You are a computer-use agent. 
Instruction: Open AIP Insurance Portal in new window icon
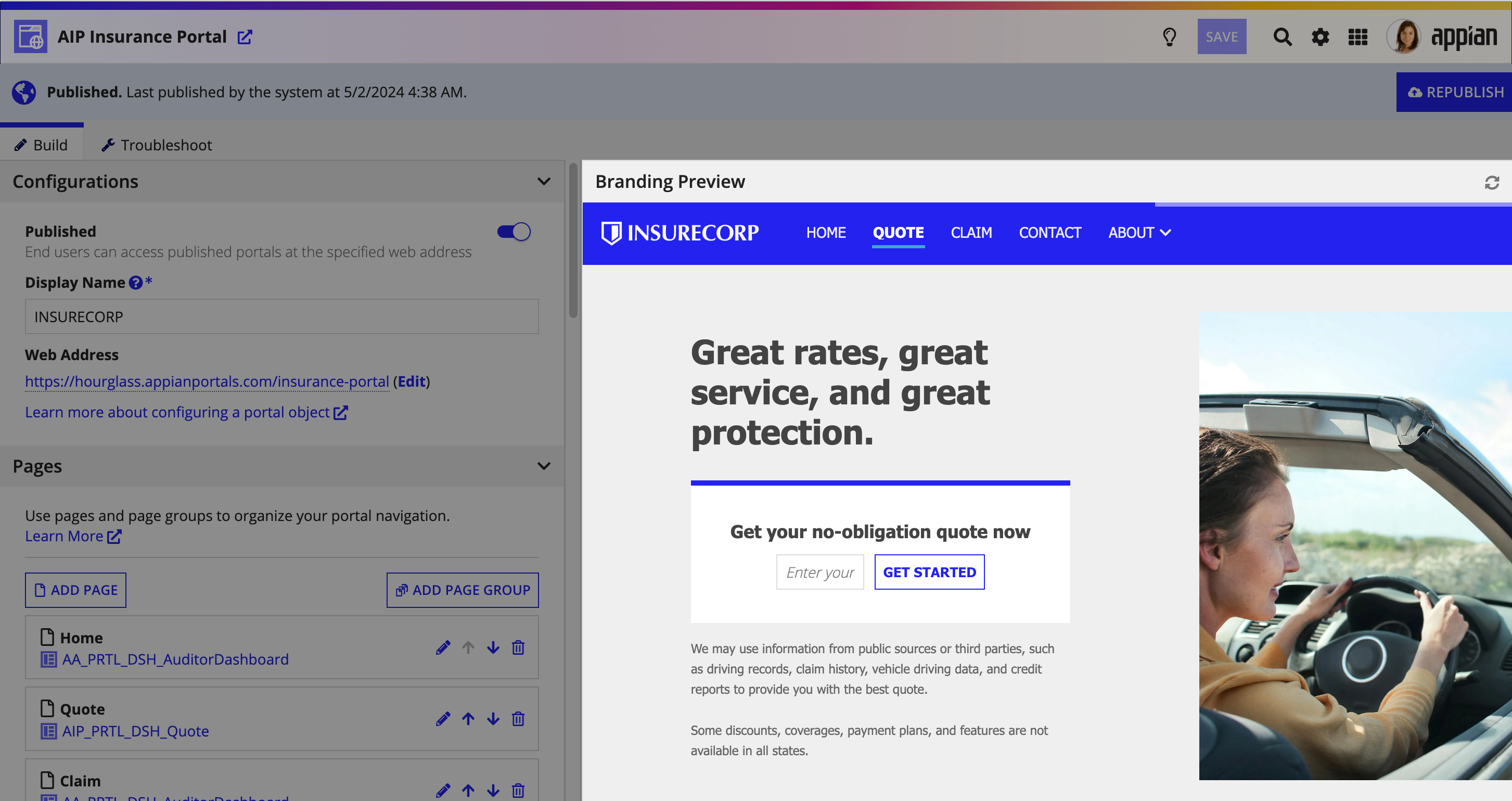pyautogui.click(x=245, y=37)
